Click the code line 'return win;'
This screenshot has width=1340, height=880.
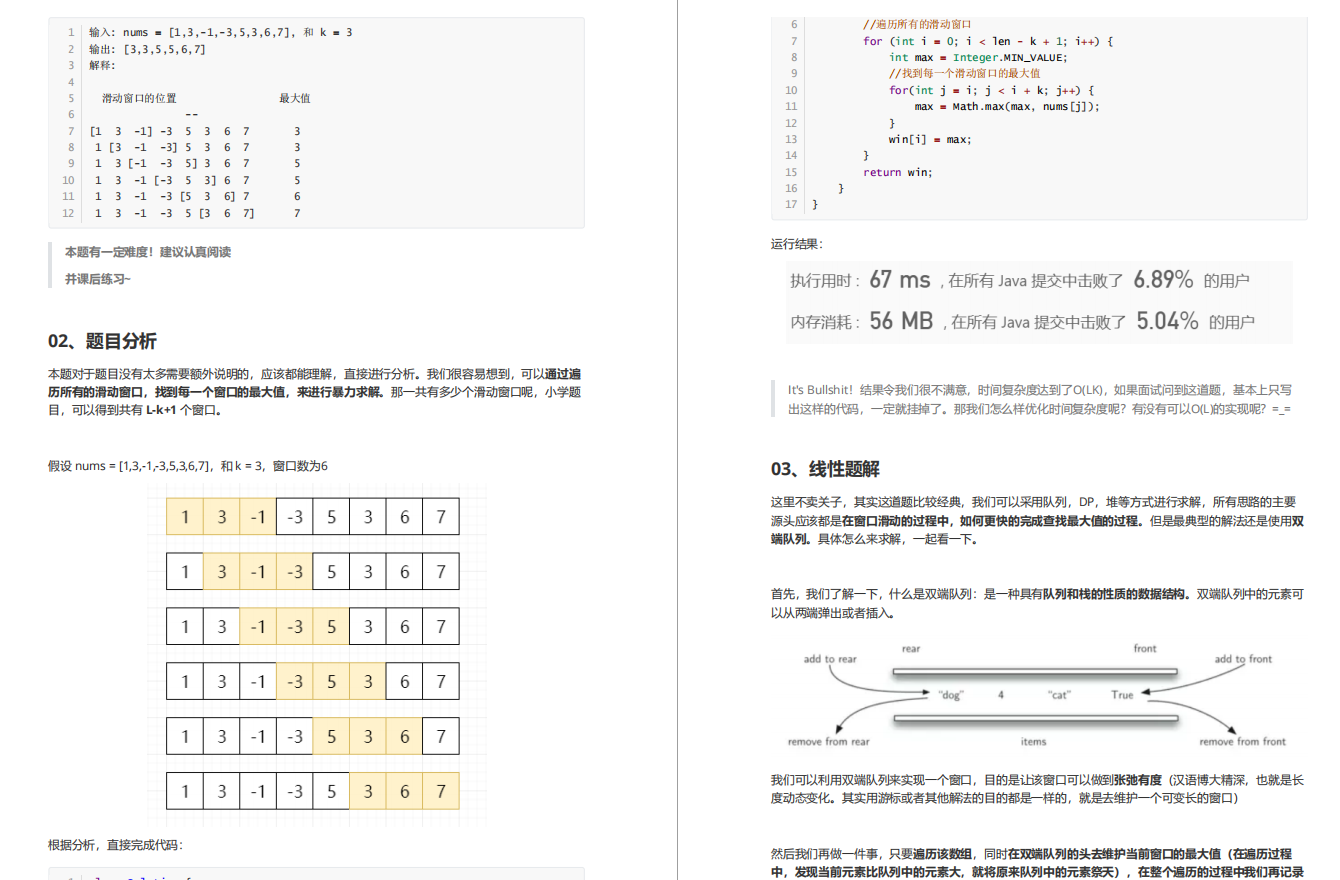(x=898, y=172)
